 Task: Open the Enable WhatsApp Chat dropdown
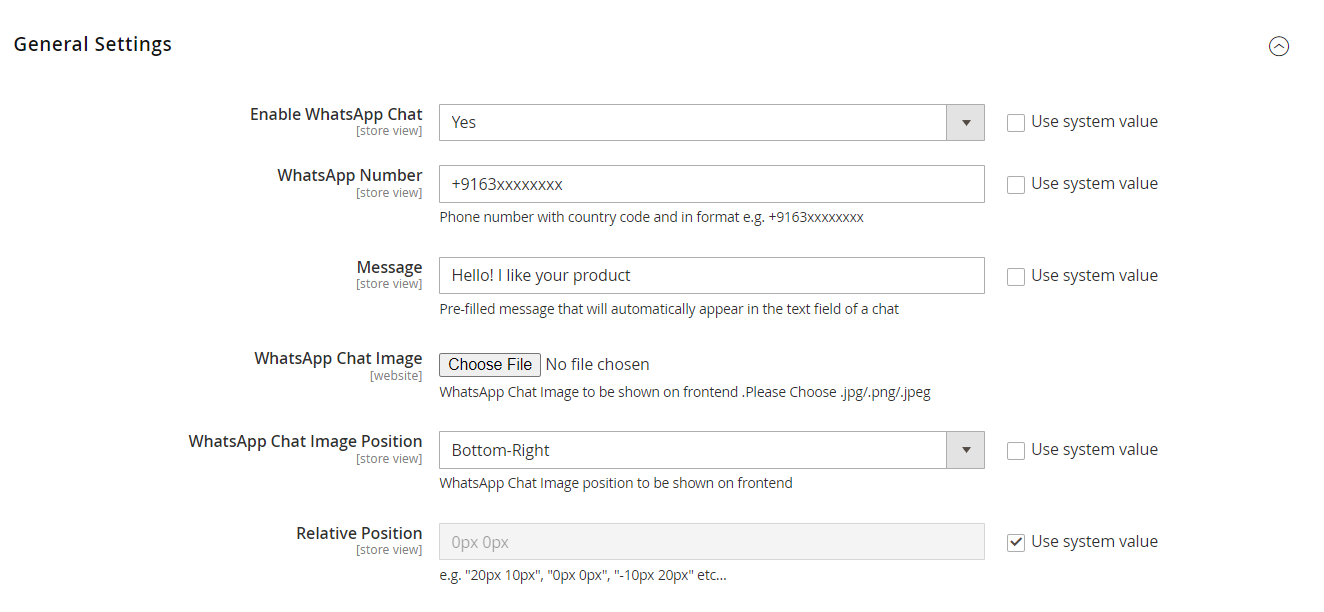click(x=711, y=122)
